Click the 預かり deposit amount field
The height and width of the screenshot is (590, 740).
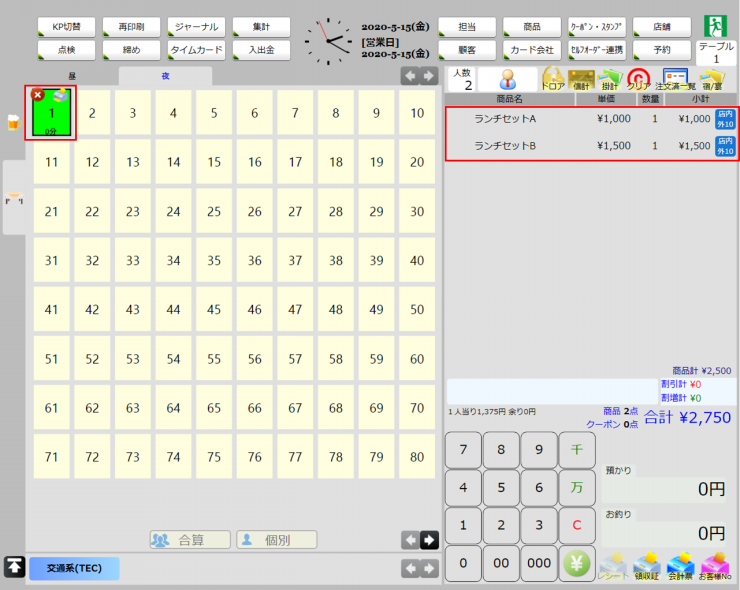[x=668, y=489]
